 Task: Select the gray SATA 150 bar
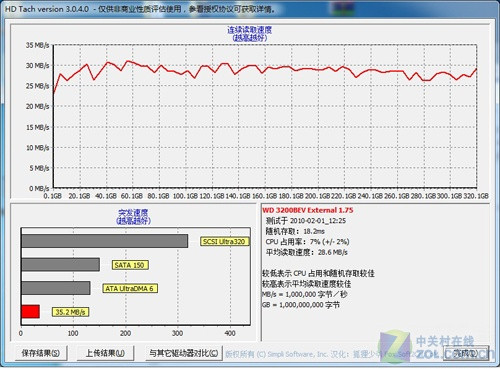point(60,264)
